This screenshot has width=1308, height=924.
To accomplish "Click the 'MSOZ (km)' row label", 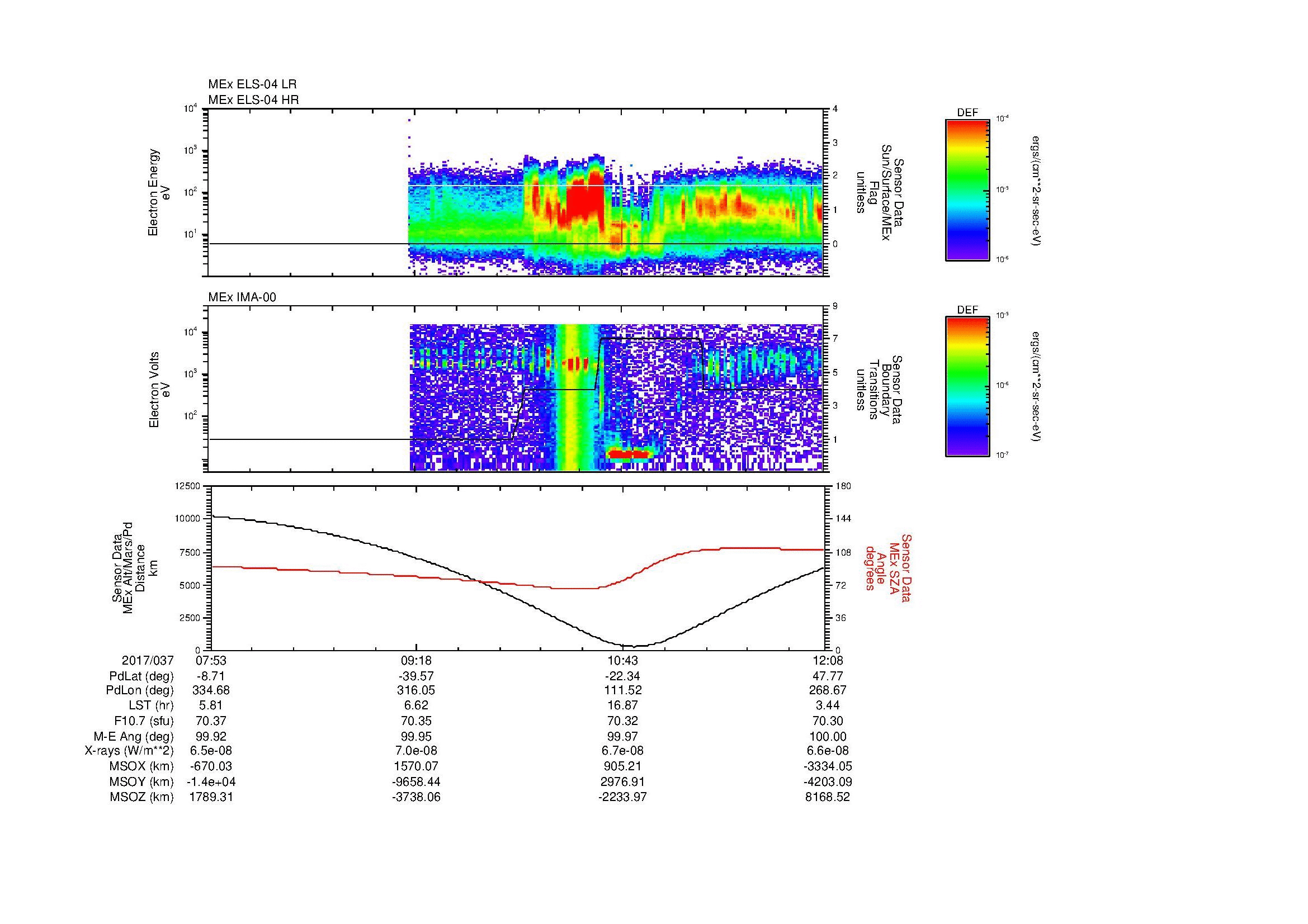I will (x=142, y=797).
